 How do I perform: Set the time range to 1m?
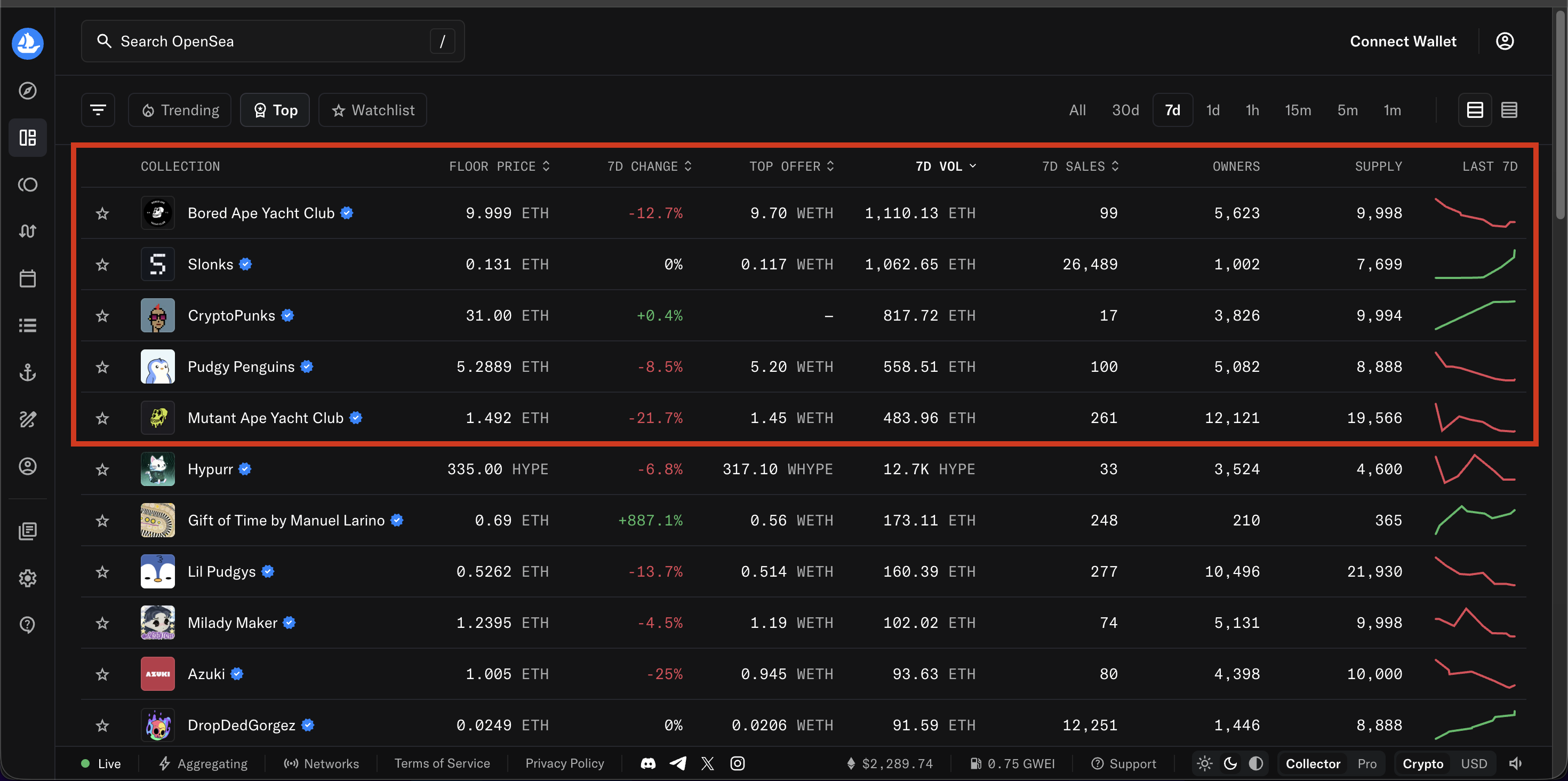(x=1392, y=110)
